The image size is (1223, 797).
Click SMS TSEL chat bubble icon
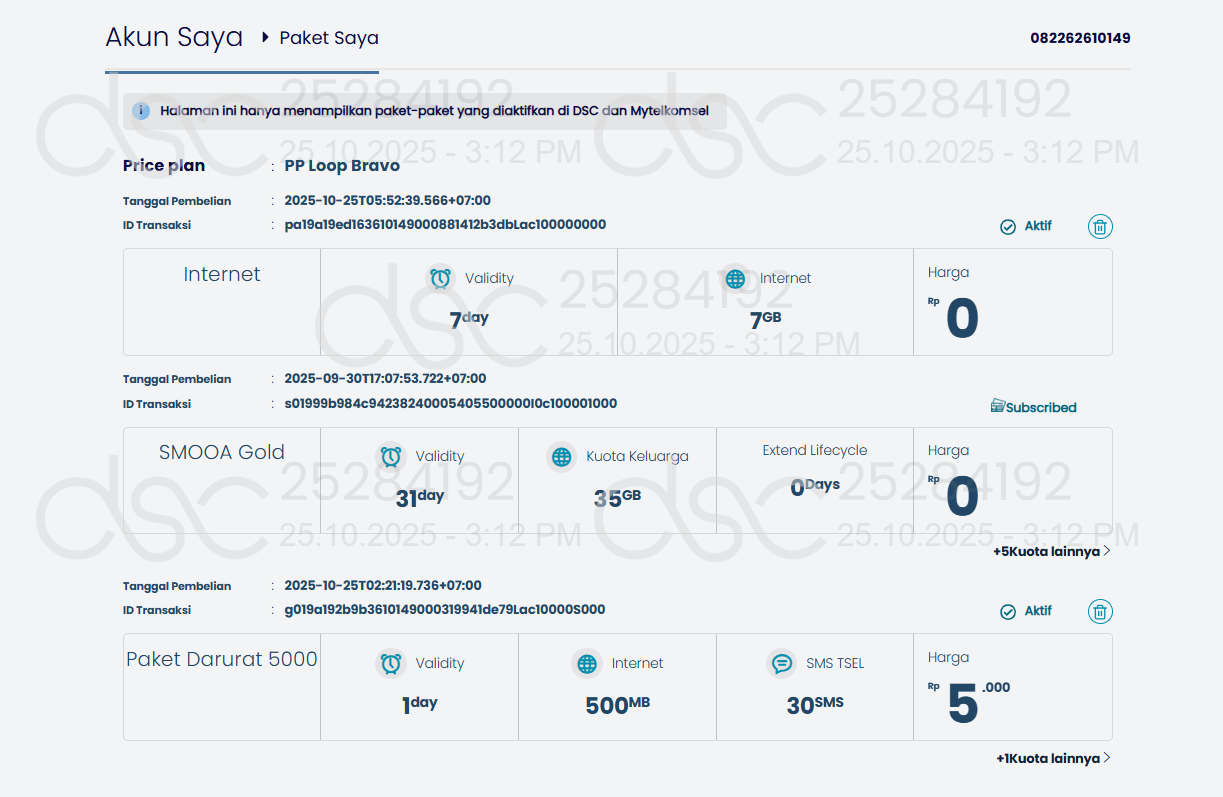pyautogui.click(x=782, y=663)
